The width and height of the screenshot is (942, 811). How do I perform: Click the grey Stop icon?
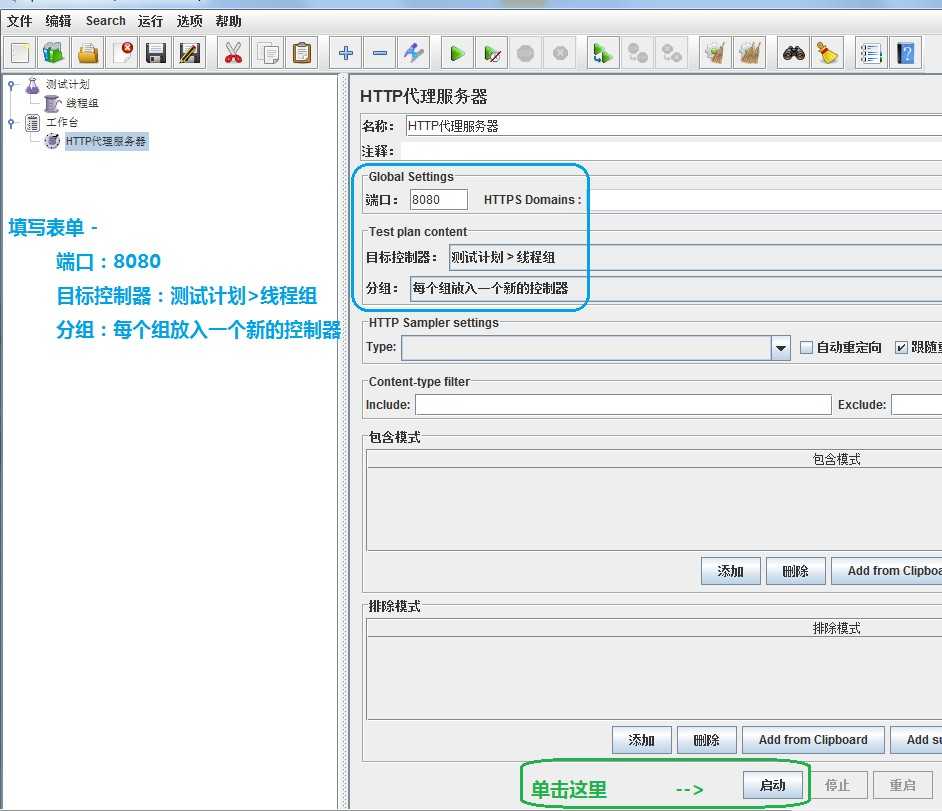526,53
